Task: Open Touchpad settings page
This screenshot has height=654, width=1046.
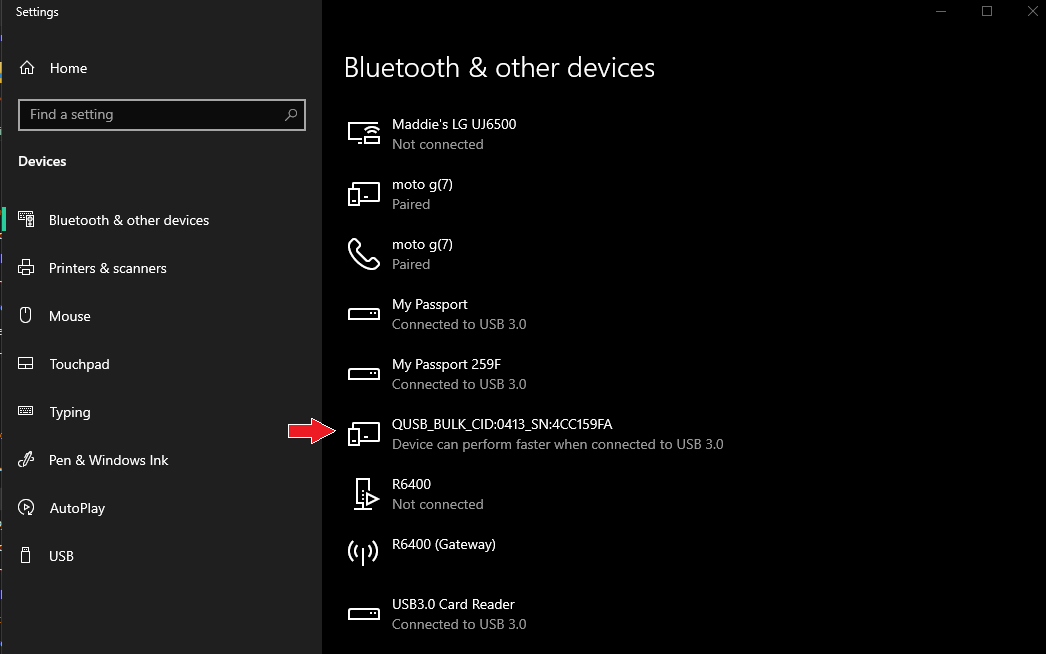Action: tap(79, 364)
